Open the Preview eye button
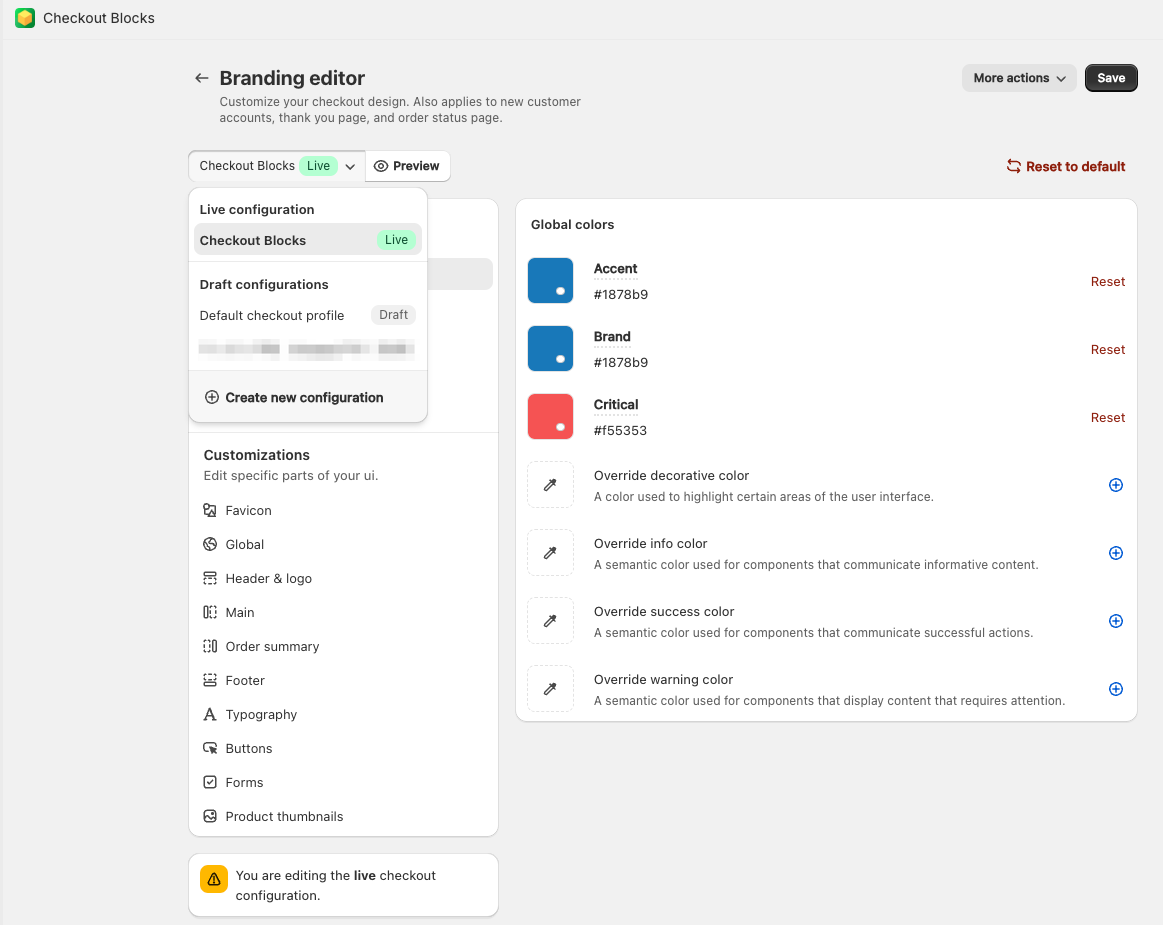 [407, 166]
